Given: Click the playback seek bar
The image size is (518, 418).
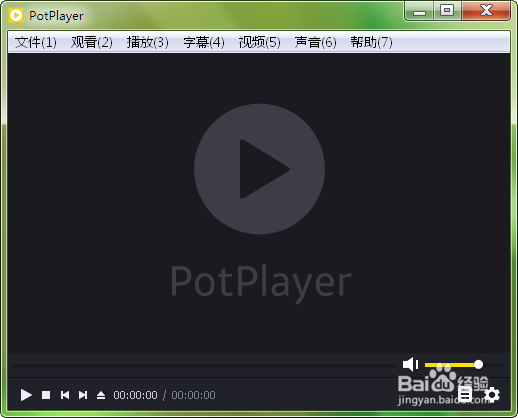Looking at the screenshot, I should click(x=204, y=366).
